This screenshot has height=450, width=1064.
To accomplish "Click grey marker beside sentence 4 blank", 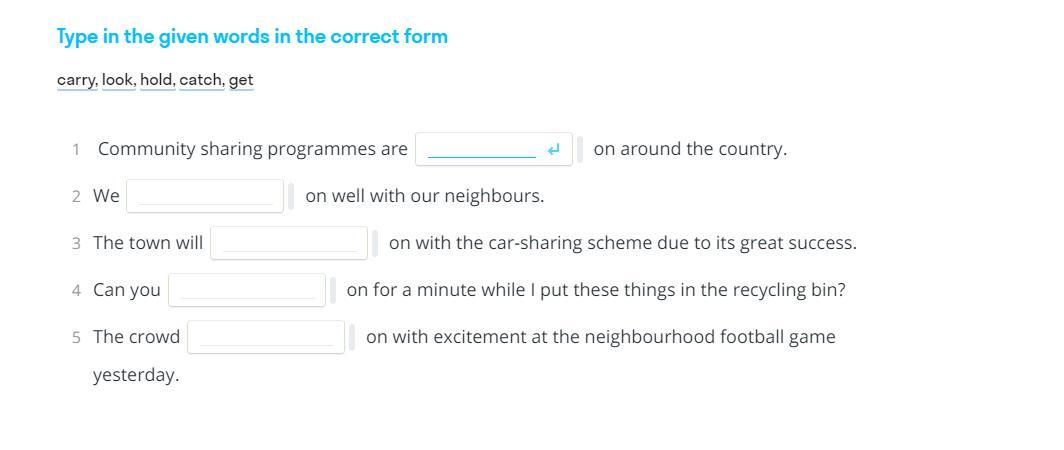I will 332,290.
